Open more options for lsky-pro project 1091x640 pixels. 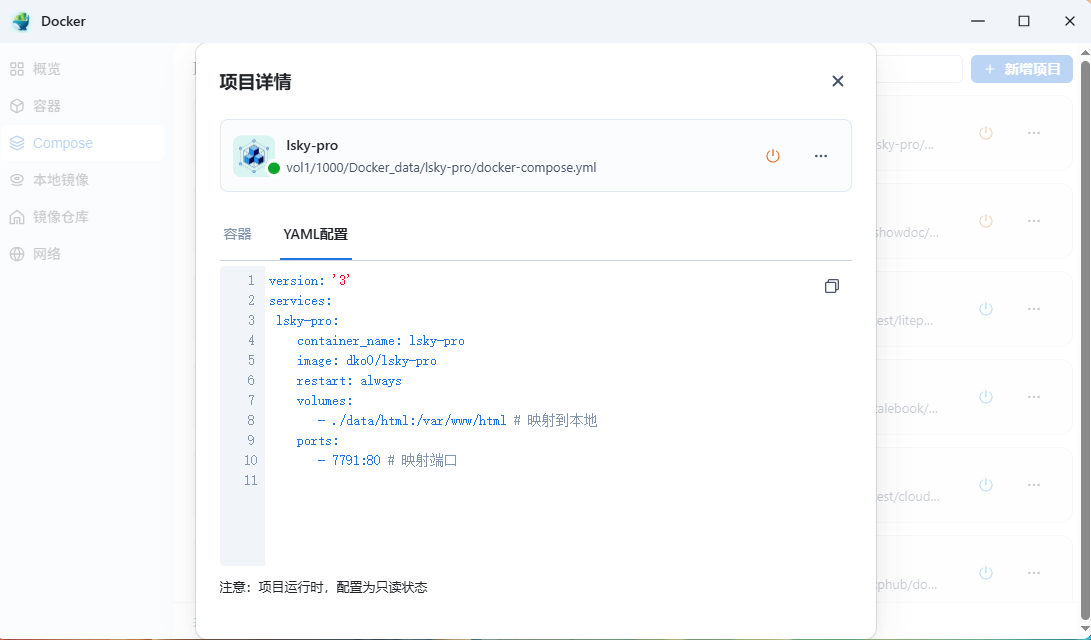pyautogui.click(x=821, y=156)
